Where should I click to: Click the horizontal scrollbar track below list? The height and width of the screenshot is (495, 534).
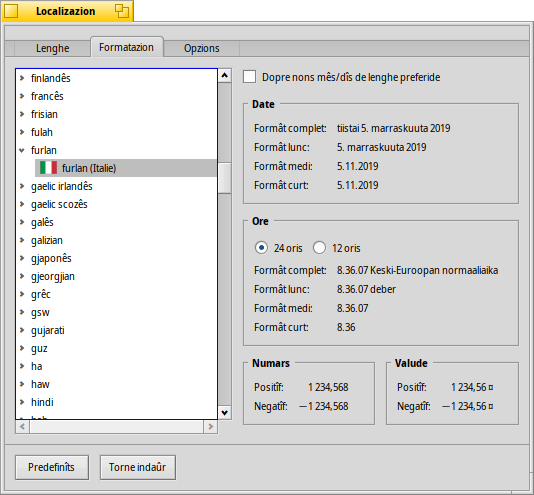[116, 427]
